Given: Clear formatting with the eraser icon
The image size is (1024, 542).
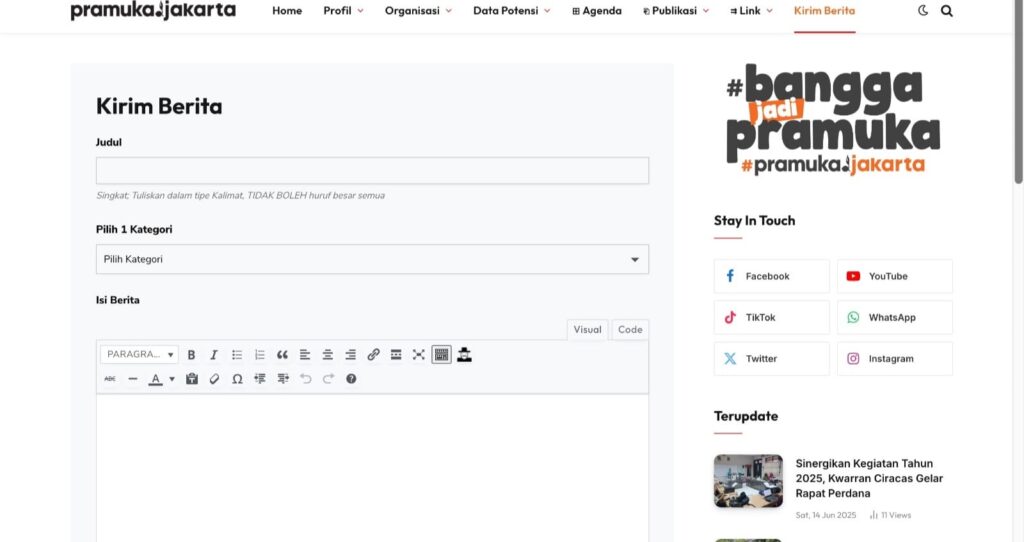Looking at the screenshot, I should [x=214, y=379].
